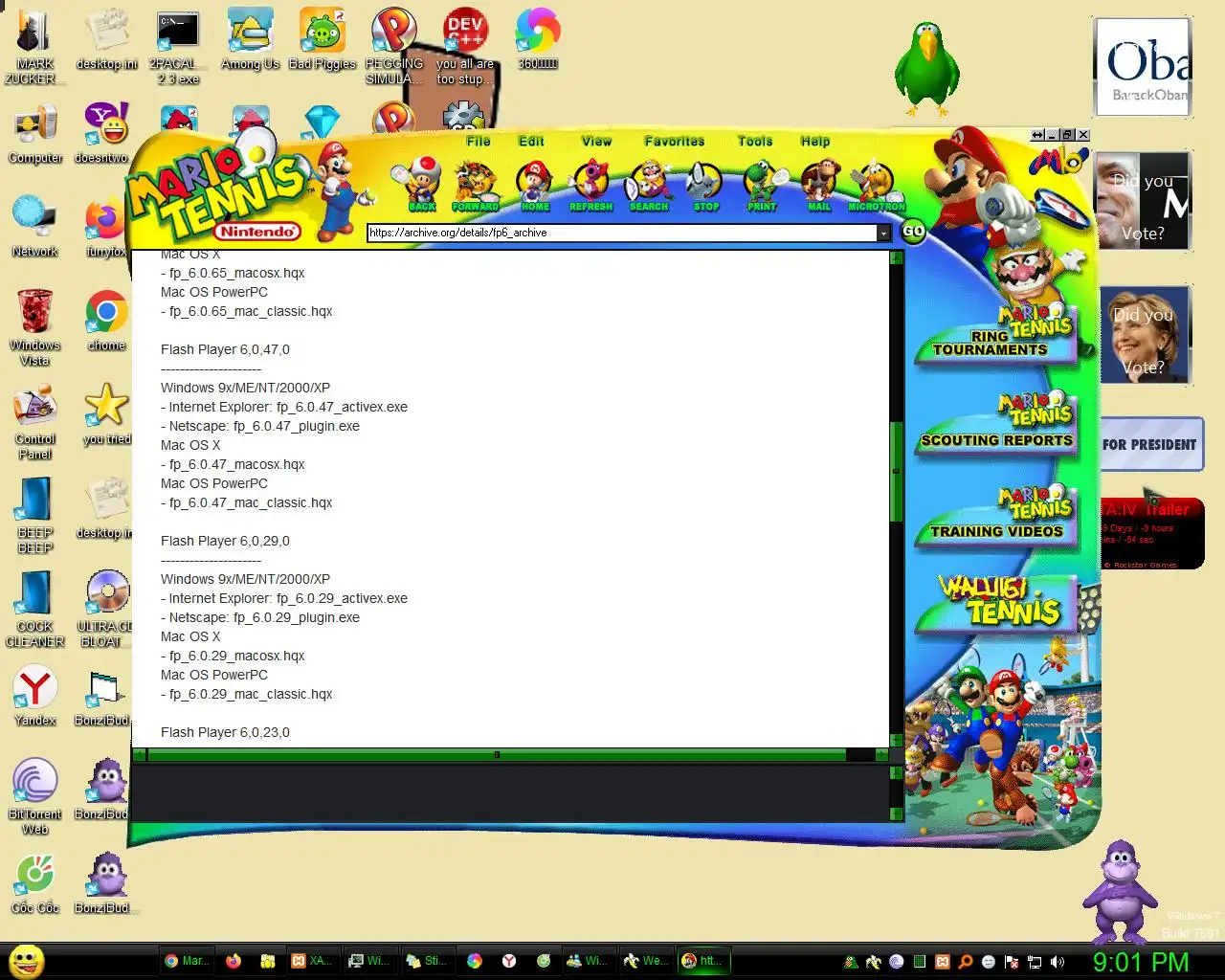This screenshot has width=1225, height=980.
Task: Select the Windows Vista recycle bin icon
Action: coord(35,328)
